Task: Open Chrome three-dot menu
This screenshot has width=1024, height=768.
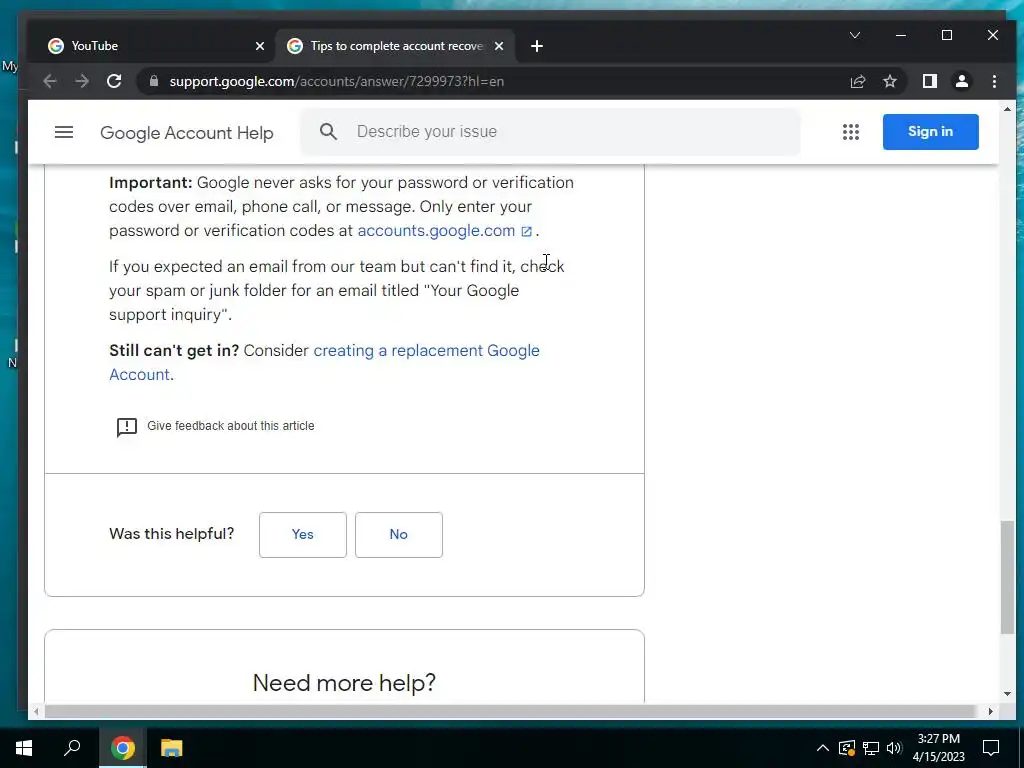Action: pos(994,81)
